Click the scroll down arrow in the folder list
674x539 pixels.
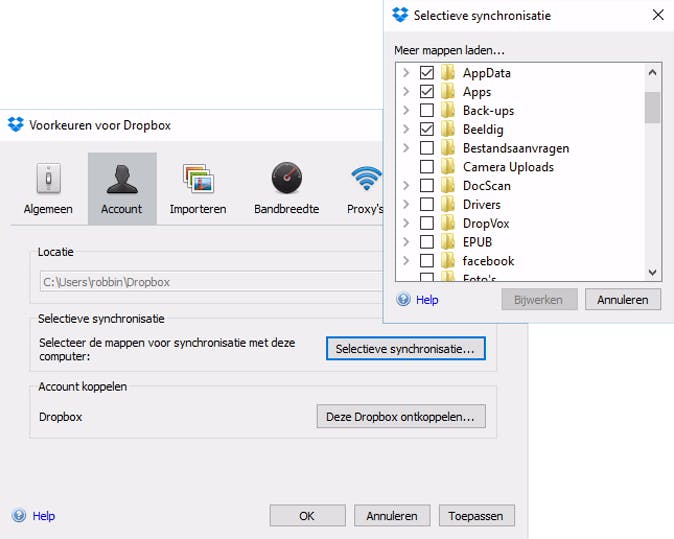click(x=652, y=272)
